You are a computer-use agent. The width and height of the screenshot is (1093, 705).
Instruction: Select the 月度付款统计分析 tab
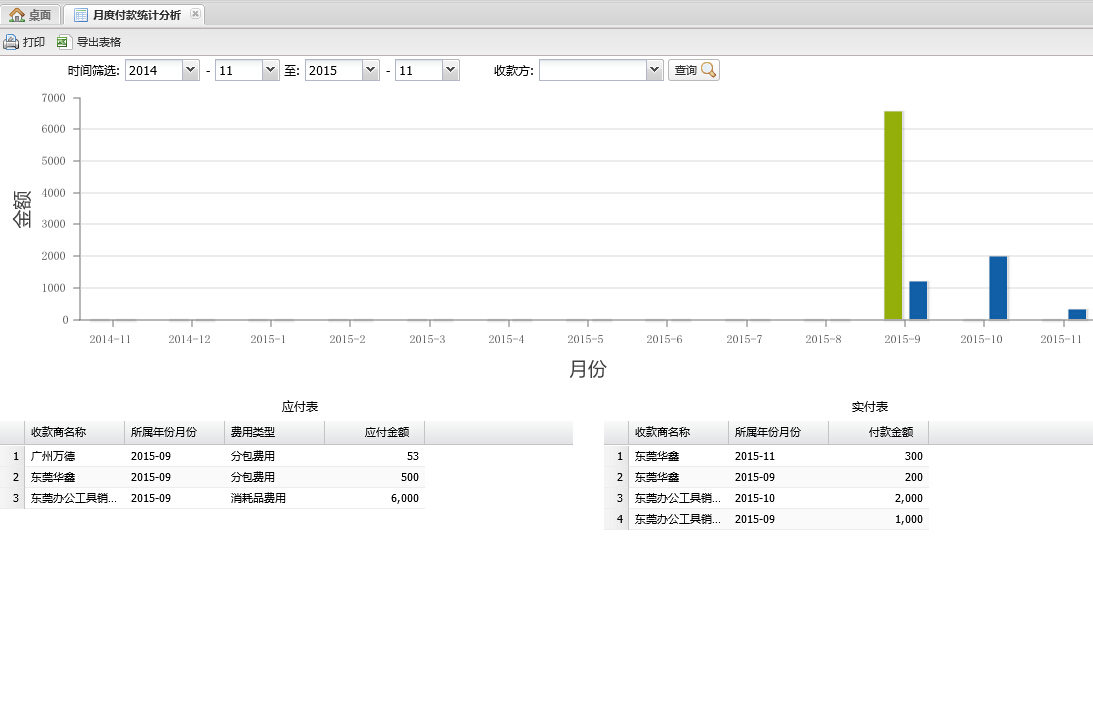[x=136, y=14]
